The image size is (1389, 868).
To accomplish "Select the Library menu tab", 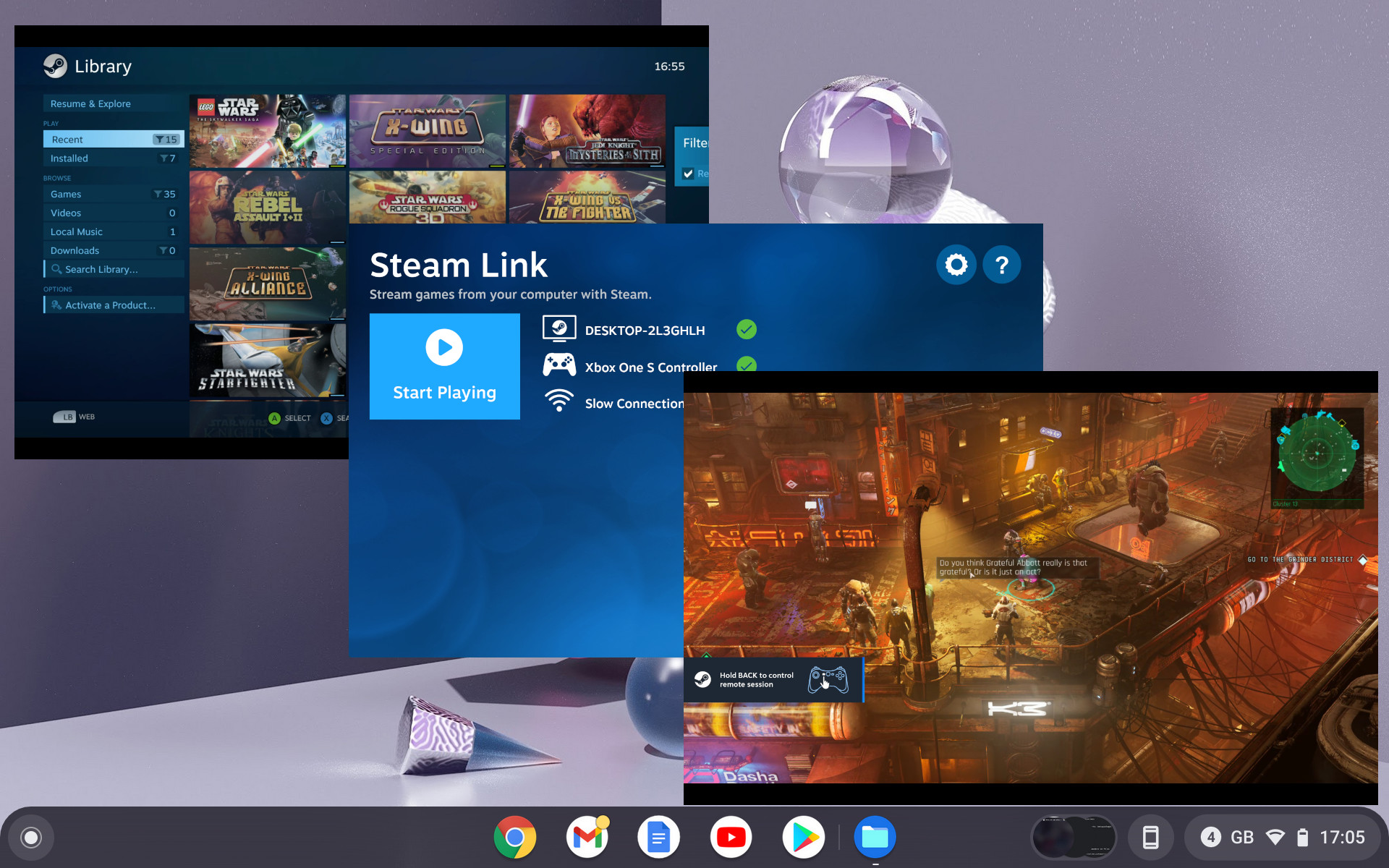I will point(103,66).
